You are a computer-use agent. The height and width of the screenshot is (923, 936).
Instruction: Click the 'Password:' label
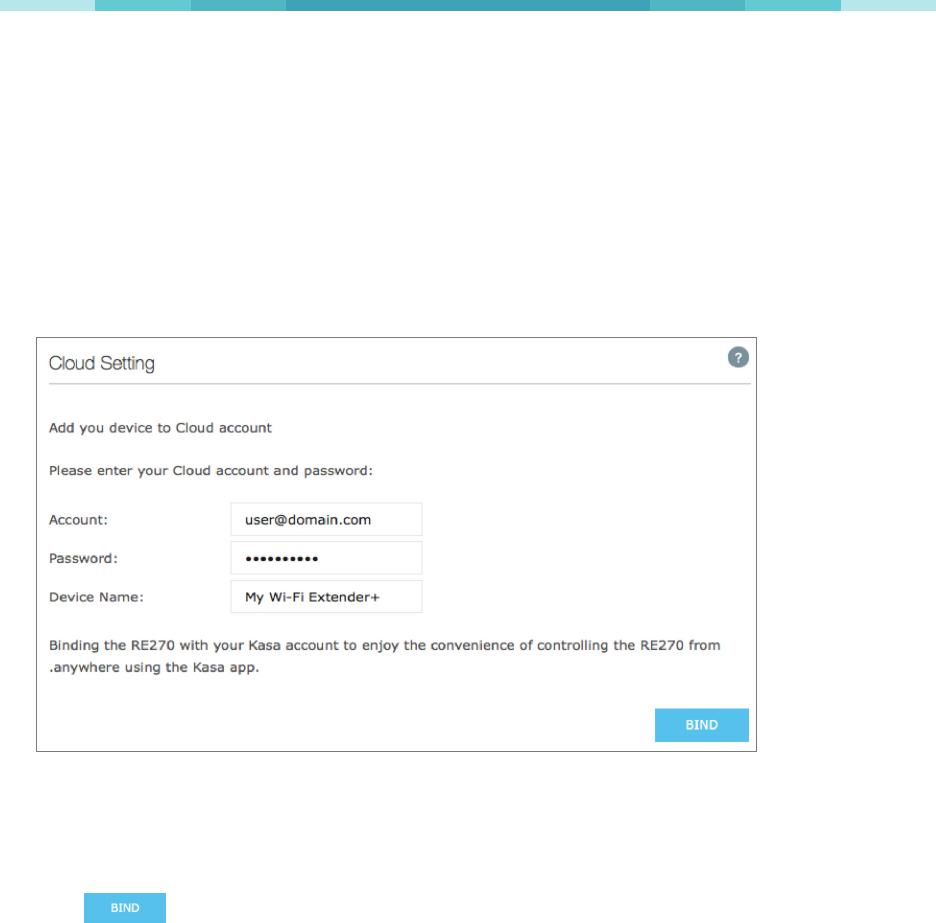tap(83, 558)
